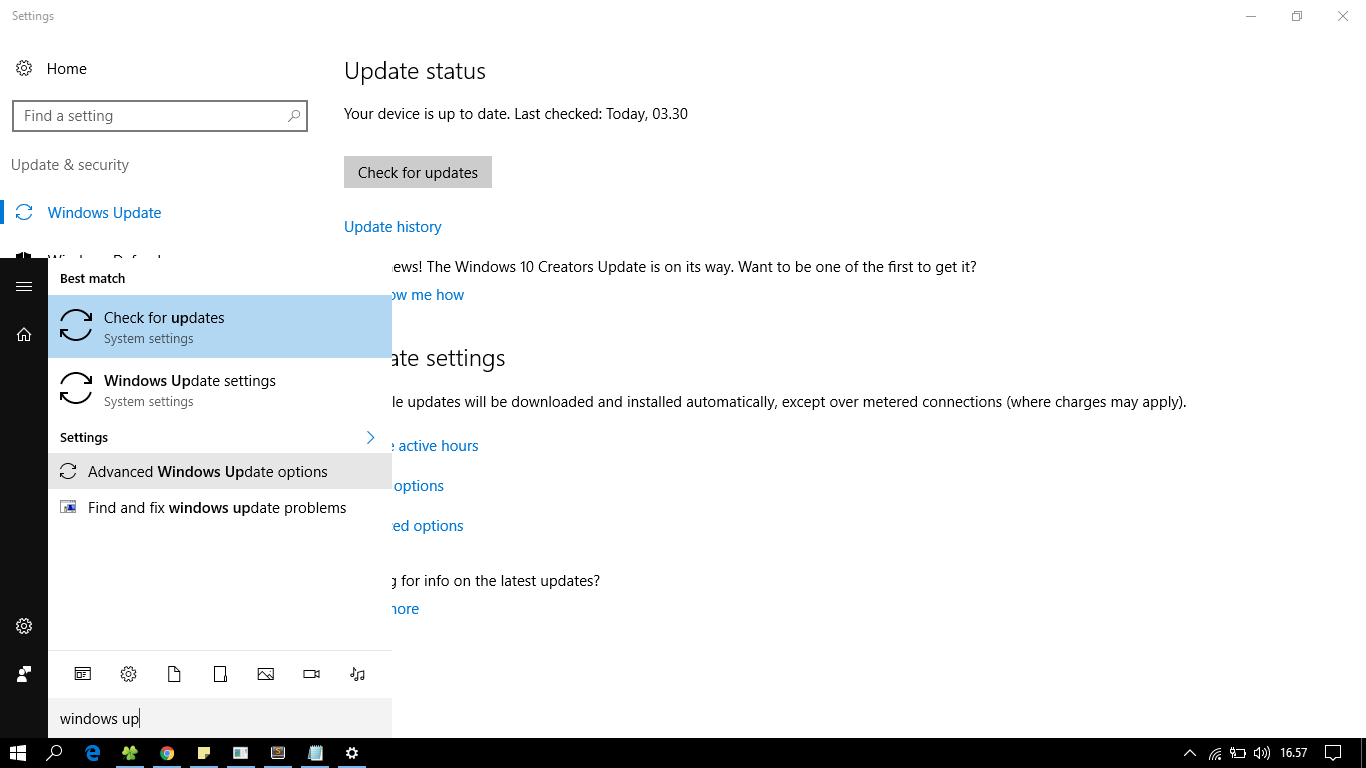Click the icon beside Windows Update settings result
This screenshot has width=1366, height=768.
point(76,389)
